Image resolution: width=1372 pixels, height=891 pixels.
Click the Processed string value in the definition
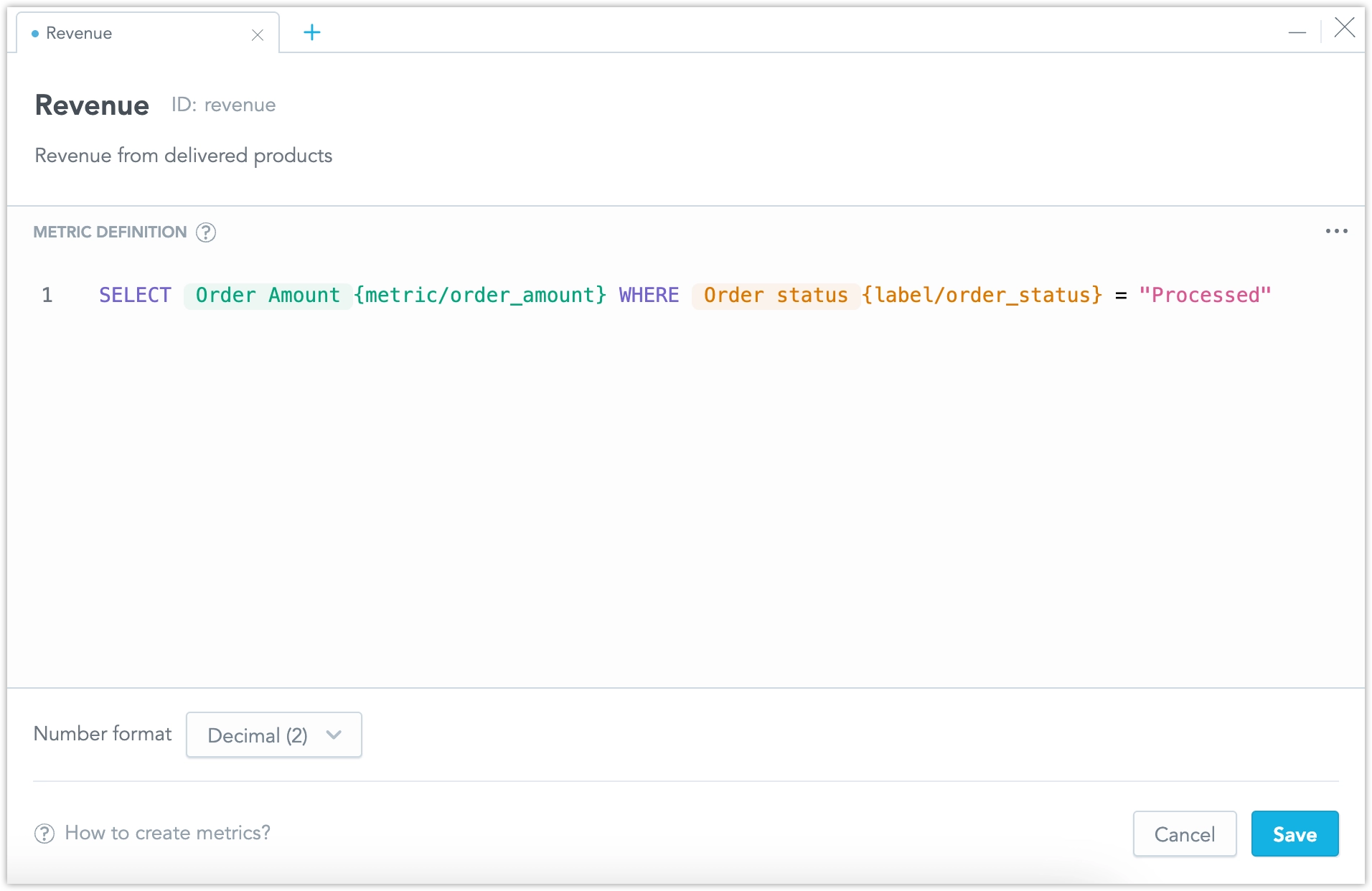click(x=1206, y=295)
